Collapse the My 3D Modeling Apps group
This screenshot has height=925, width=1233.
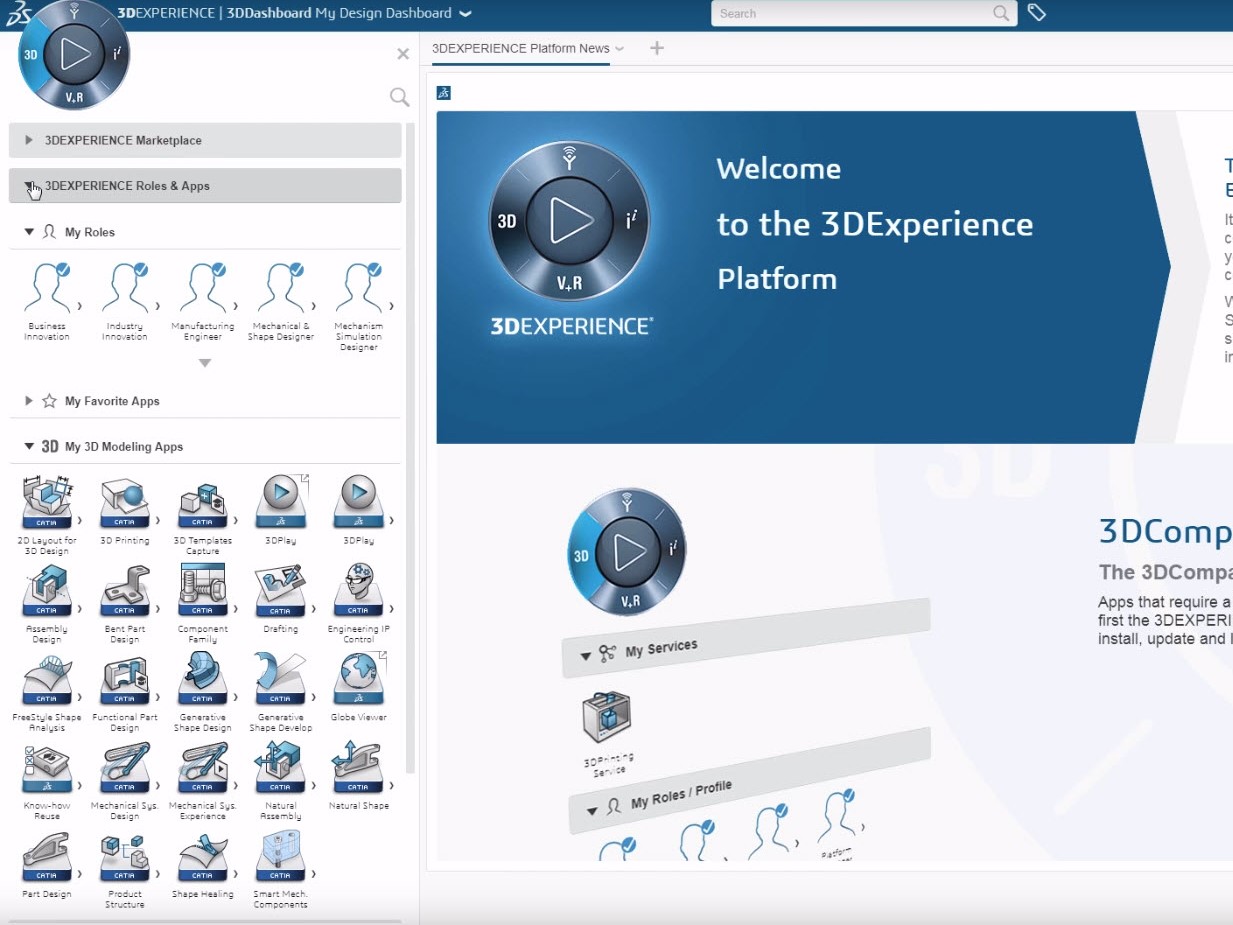[29, 446]
